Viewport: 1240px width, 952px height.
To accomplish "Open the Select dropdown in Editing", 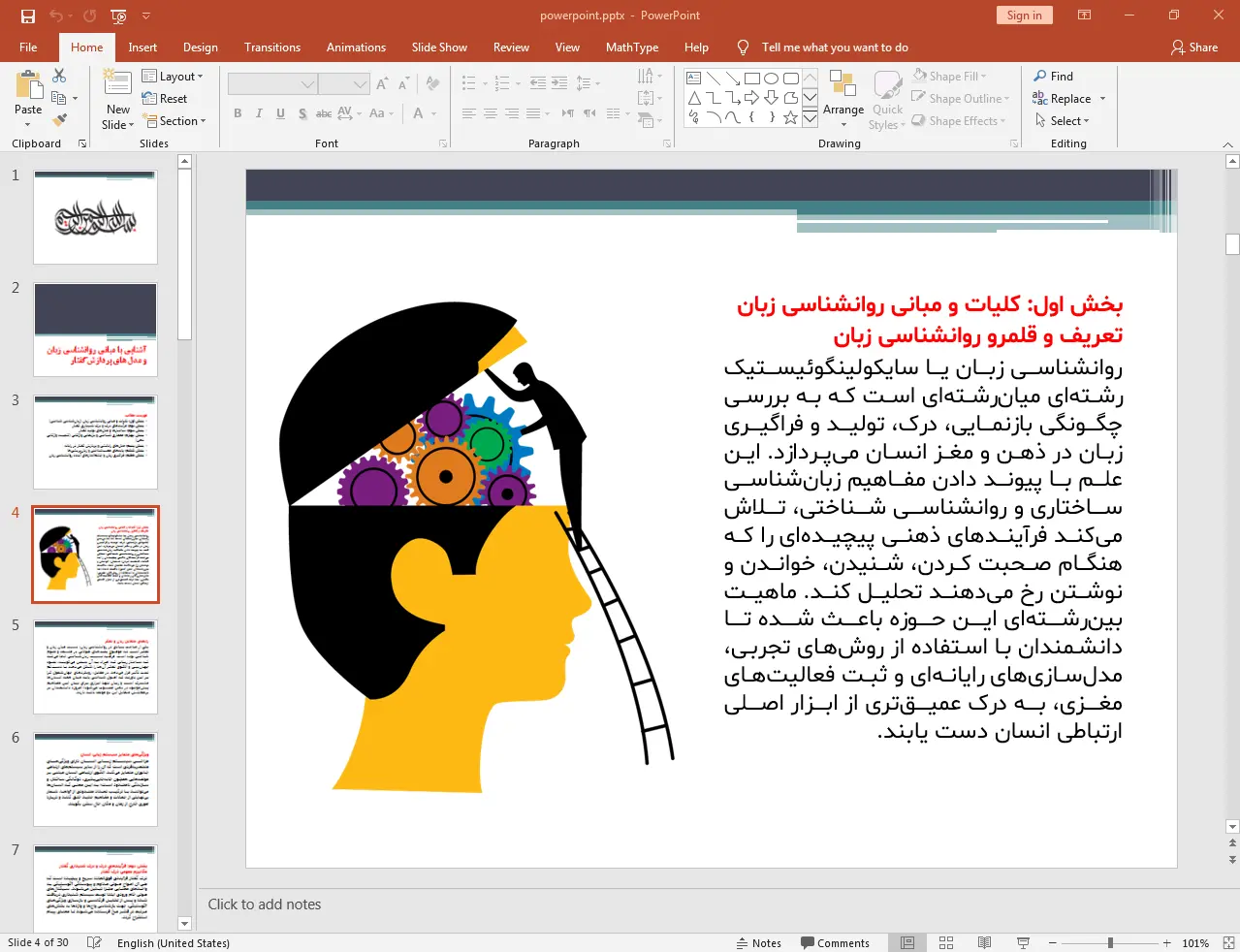I will 1062,120.
